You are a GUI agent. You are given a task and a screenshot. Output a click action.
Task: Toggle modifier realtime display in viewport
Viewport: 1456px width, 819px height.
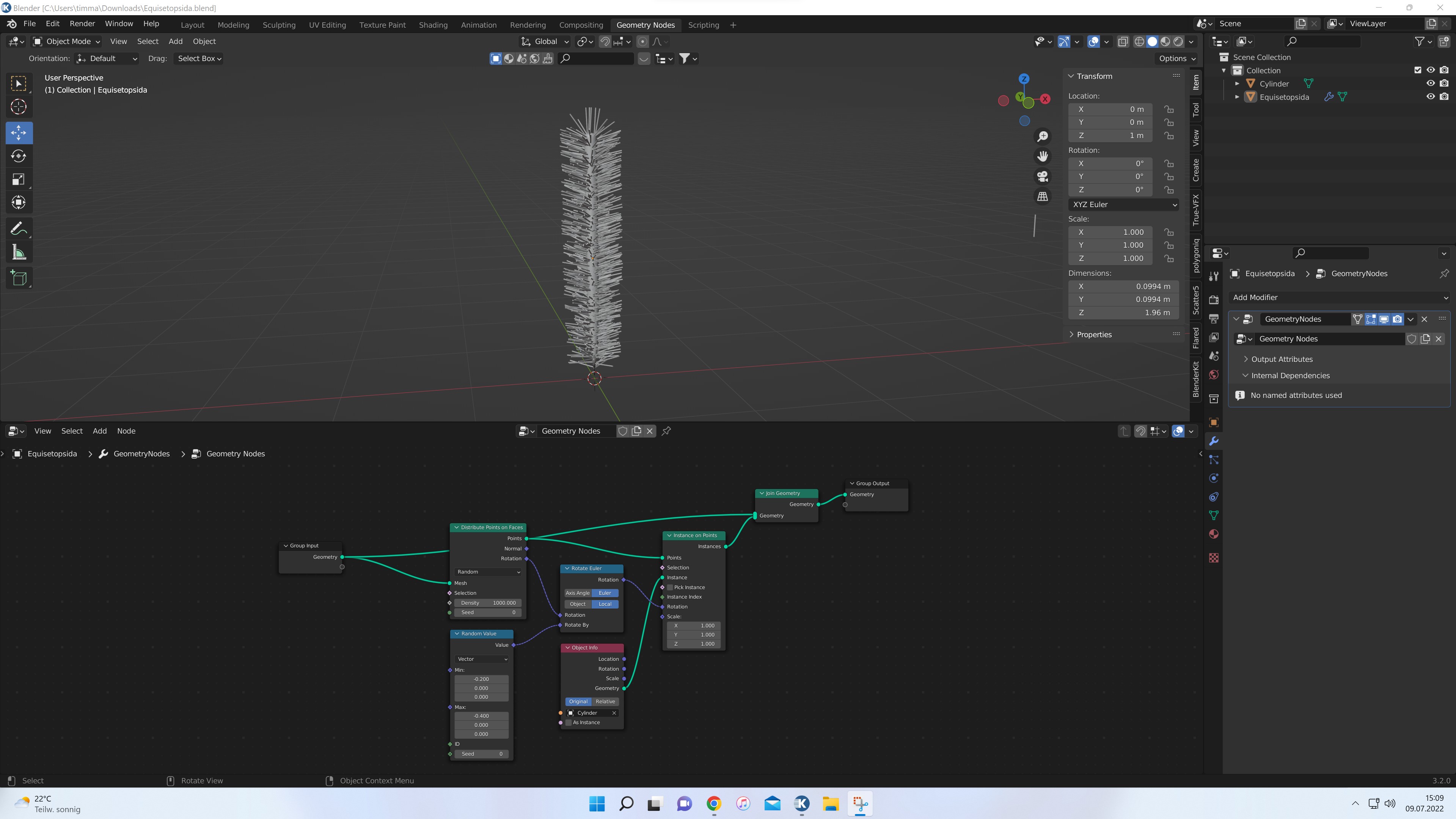tap(1384, 319)
